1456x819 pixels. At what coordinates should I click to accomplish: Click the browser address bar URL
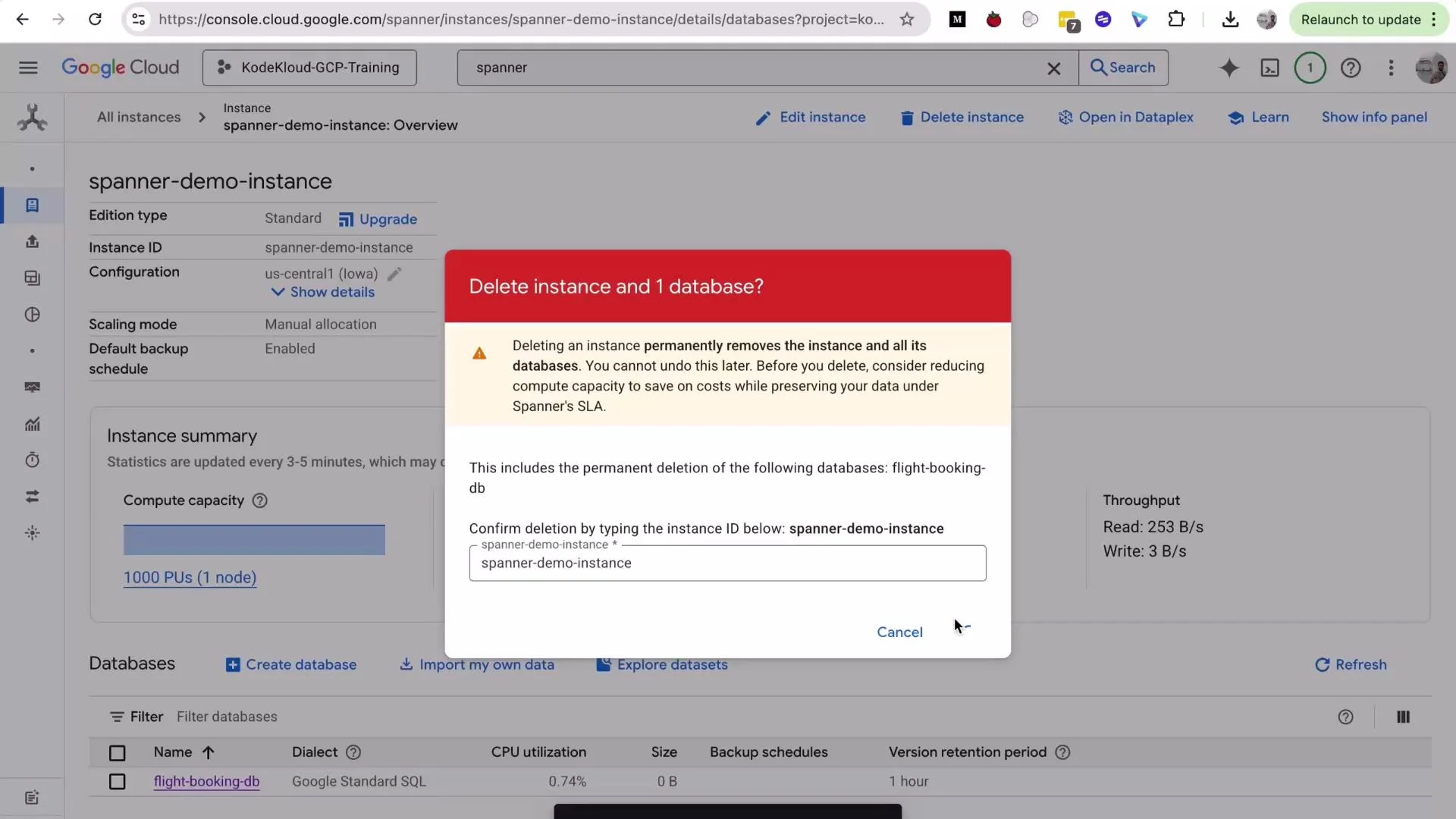521,20
